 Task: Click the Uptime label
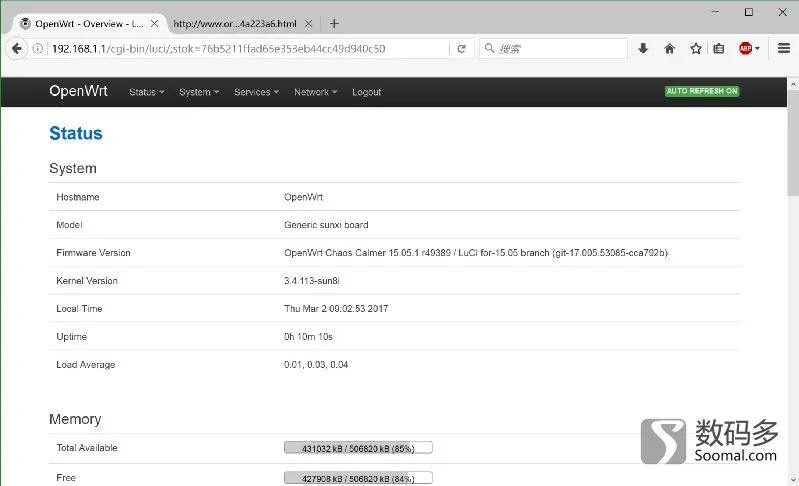pyautogui.click(x=71, y=337)
